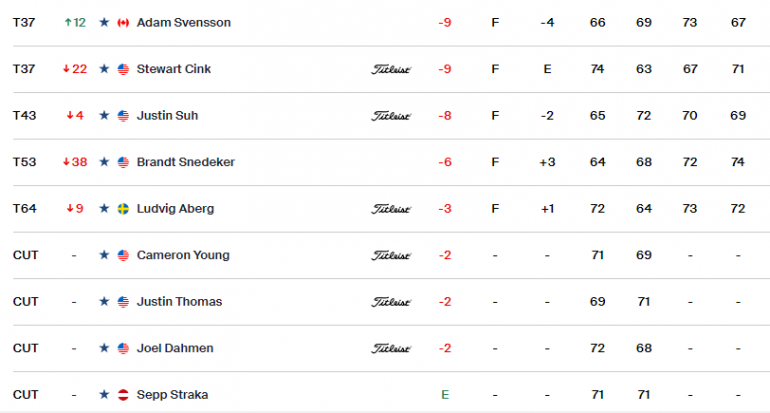Expand Cameron Young's row via CUT position
Image resolution: width=770 pixels, height=413 pixels.
[x=26, y=255]
